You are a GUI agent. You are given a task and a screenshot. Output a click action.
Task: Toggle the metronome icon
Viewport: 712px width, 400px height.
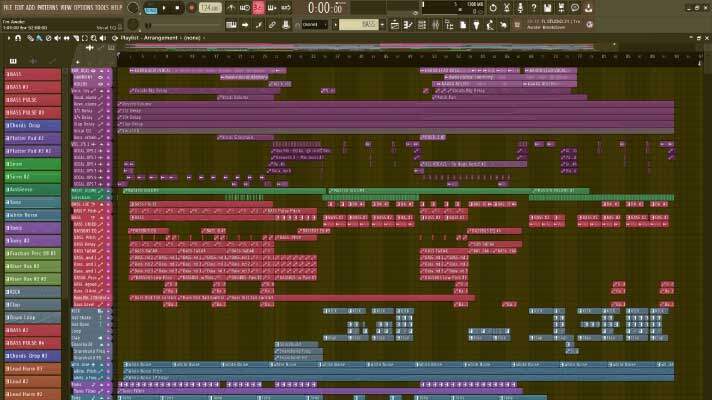[x=230, y=7]
